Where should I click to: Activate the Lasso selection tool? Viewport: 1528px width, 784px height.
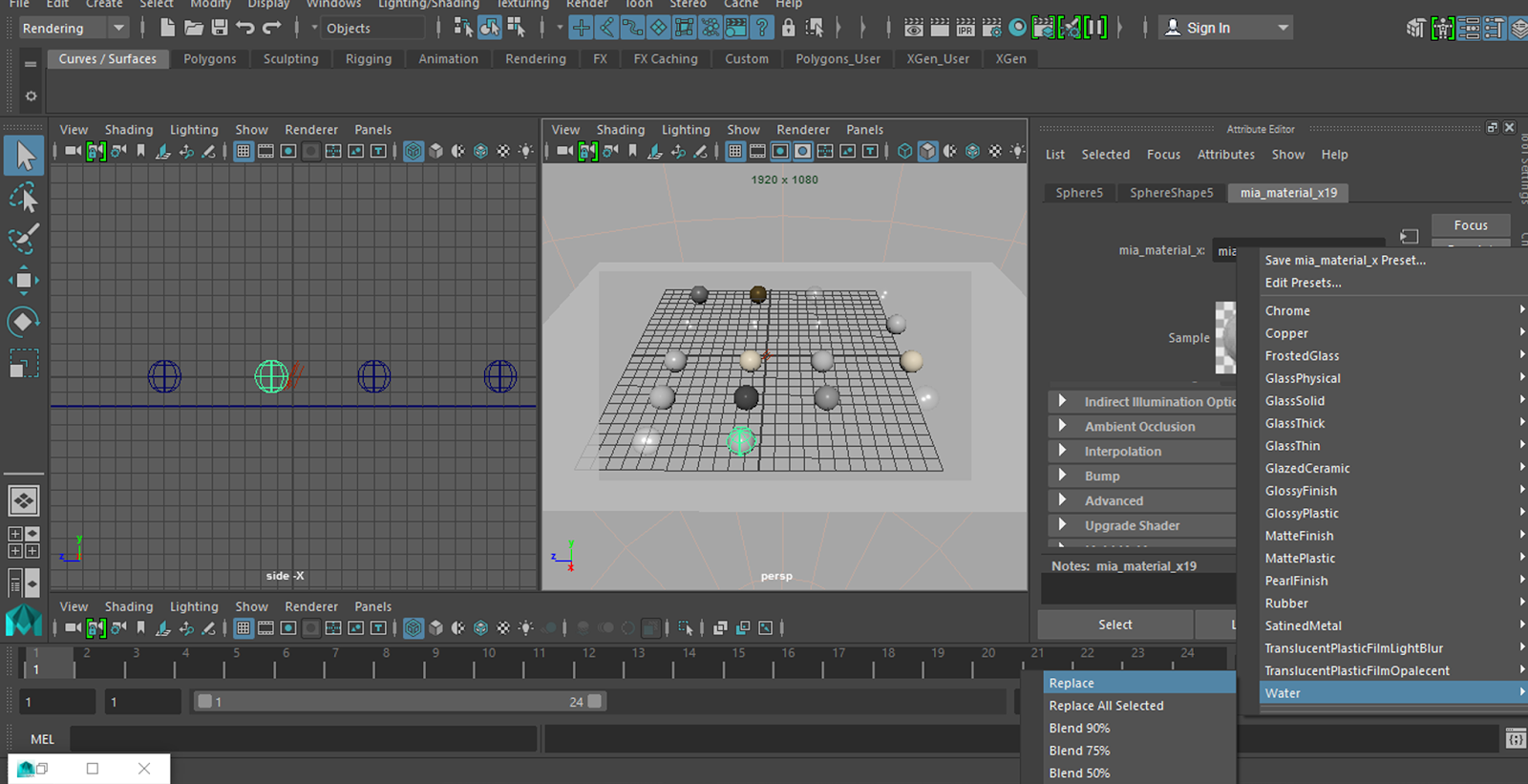point(24,198)
